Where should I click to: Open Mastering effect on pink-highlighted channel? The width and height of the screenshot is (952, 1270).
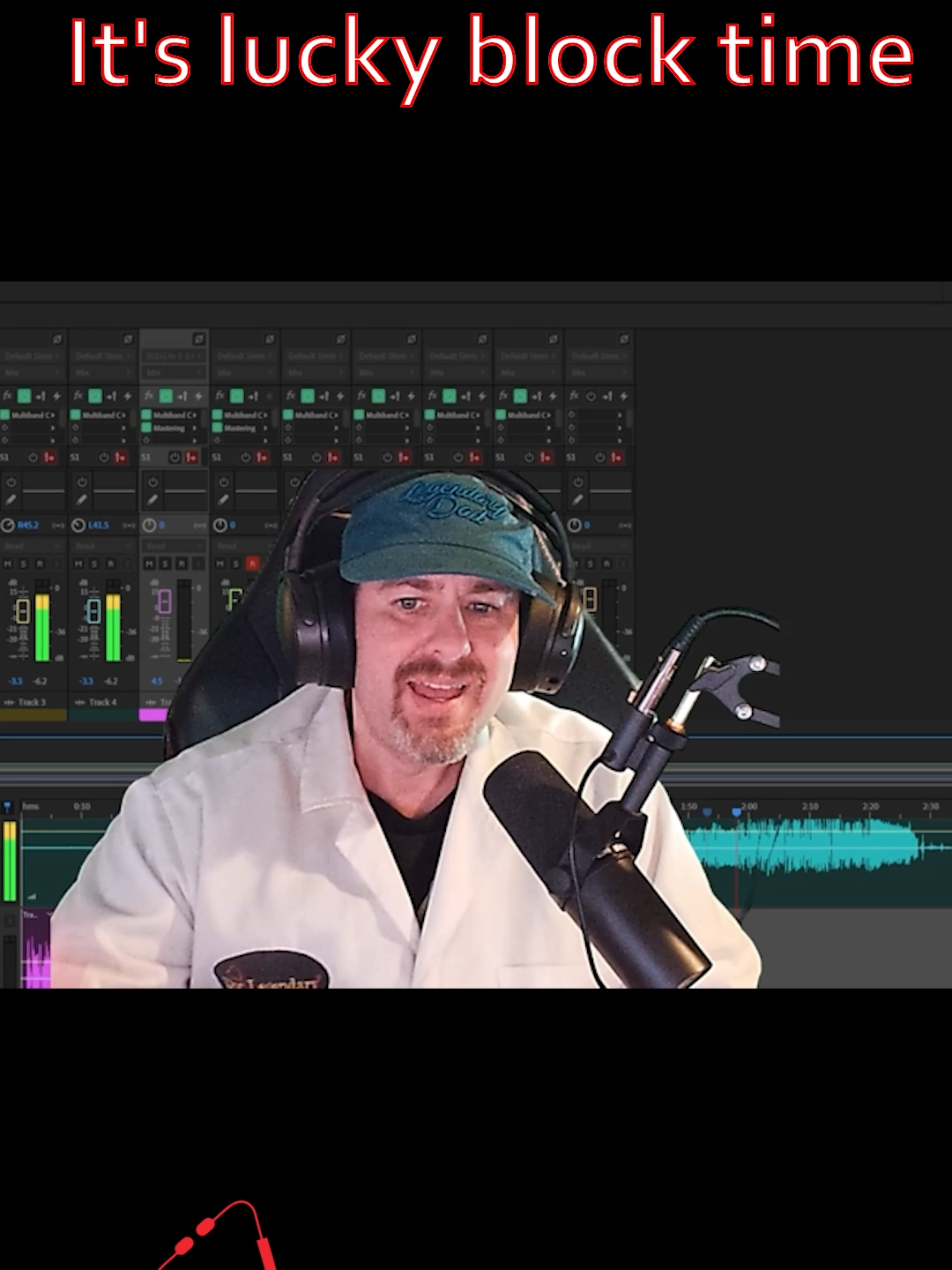click(169, 428)
